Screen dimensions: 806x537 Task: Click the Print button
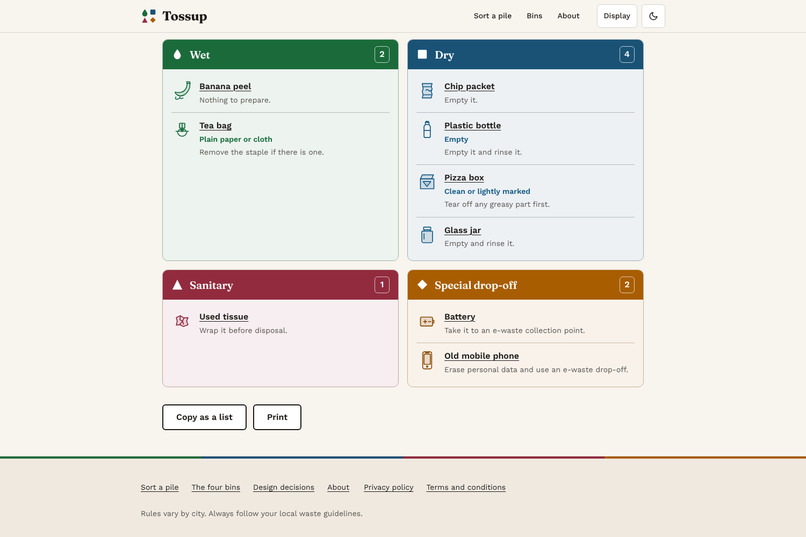tap(277, 417)
